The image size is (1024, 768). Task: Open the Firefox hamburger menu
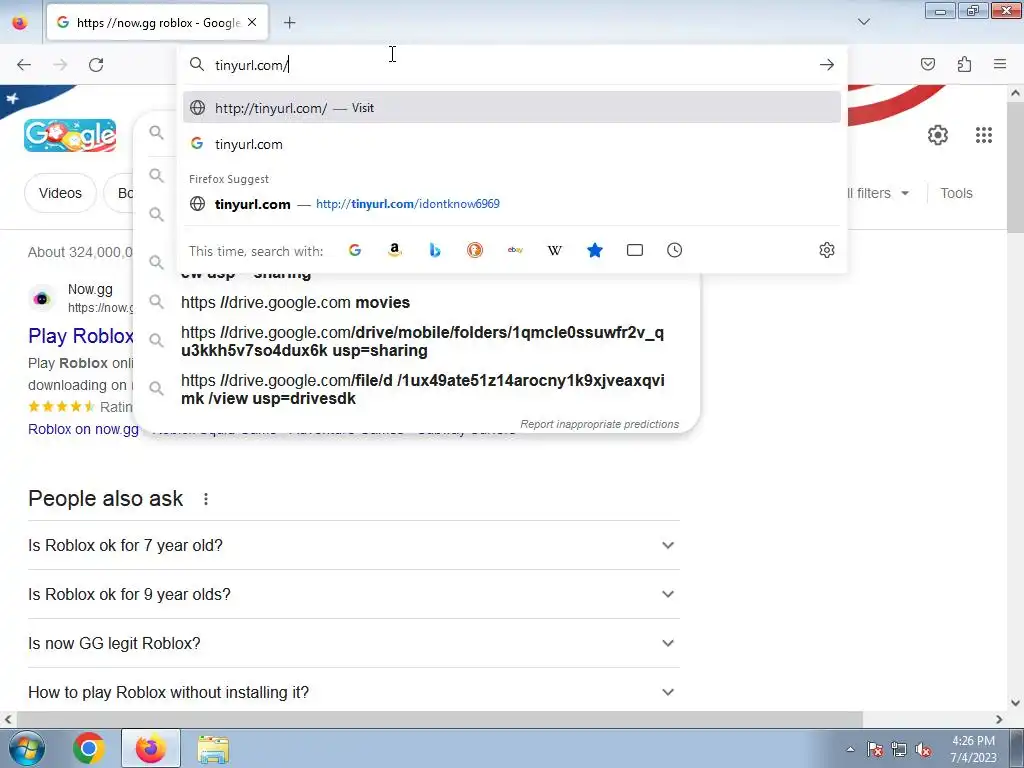1000,64
